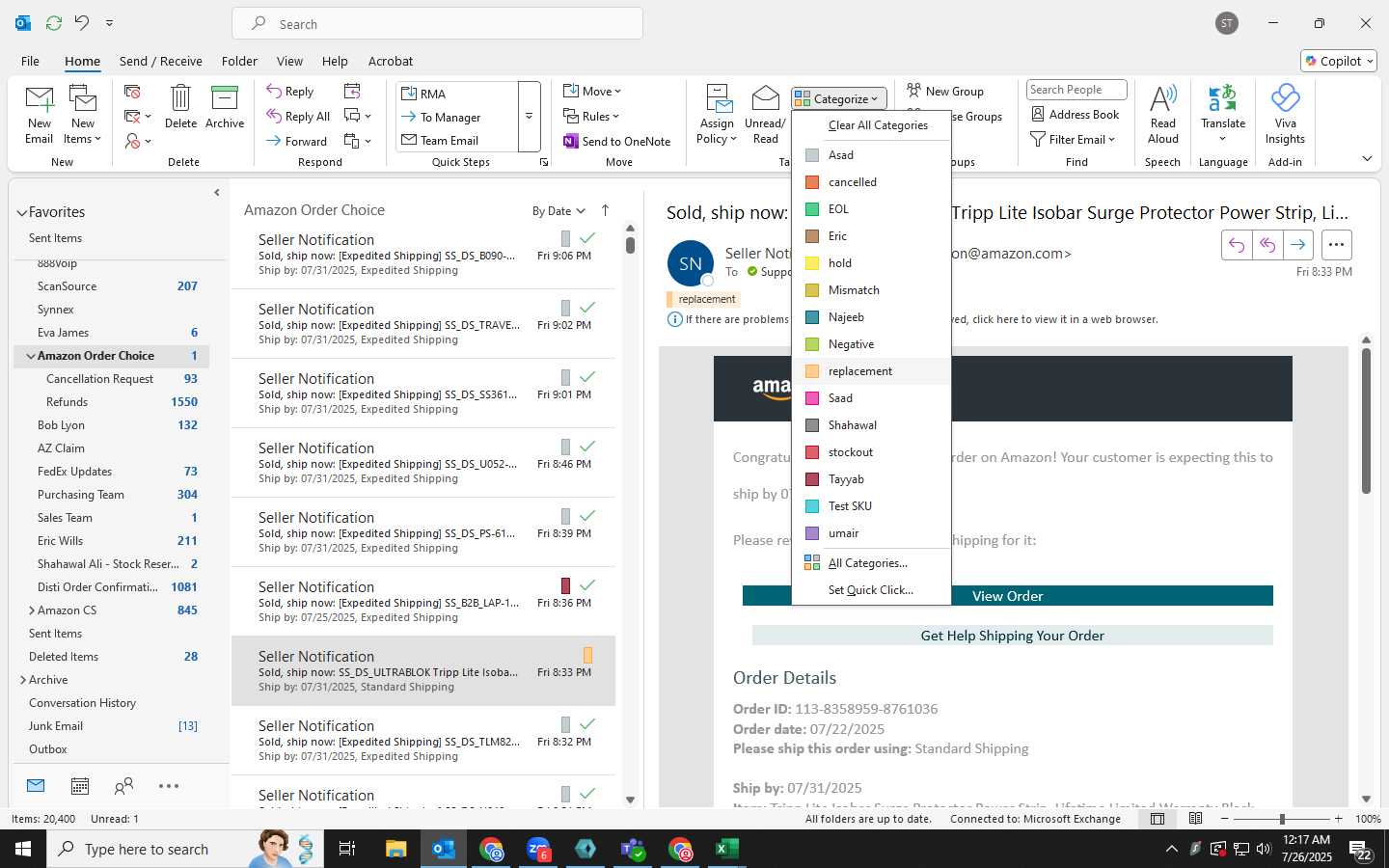The height and width of the screenshot is (868, 1389).
Task: Open more navigation options ellipsis
Action: (x=169, y=786)
